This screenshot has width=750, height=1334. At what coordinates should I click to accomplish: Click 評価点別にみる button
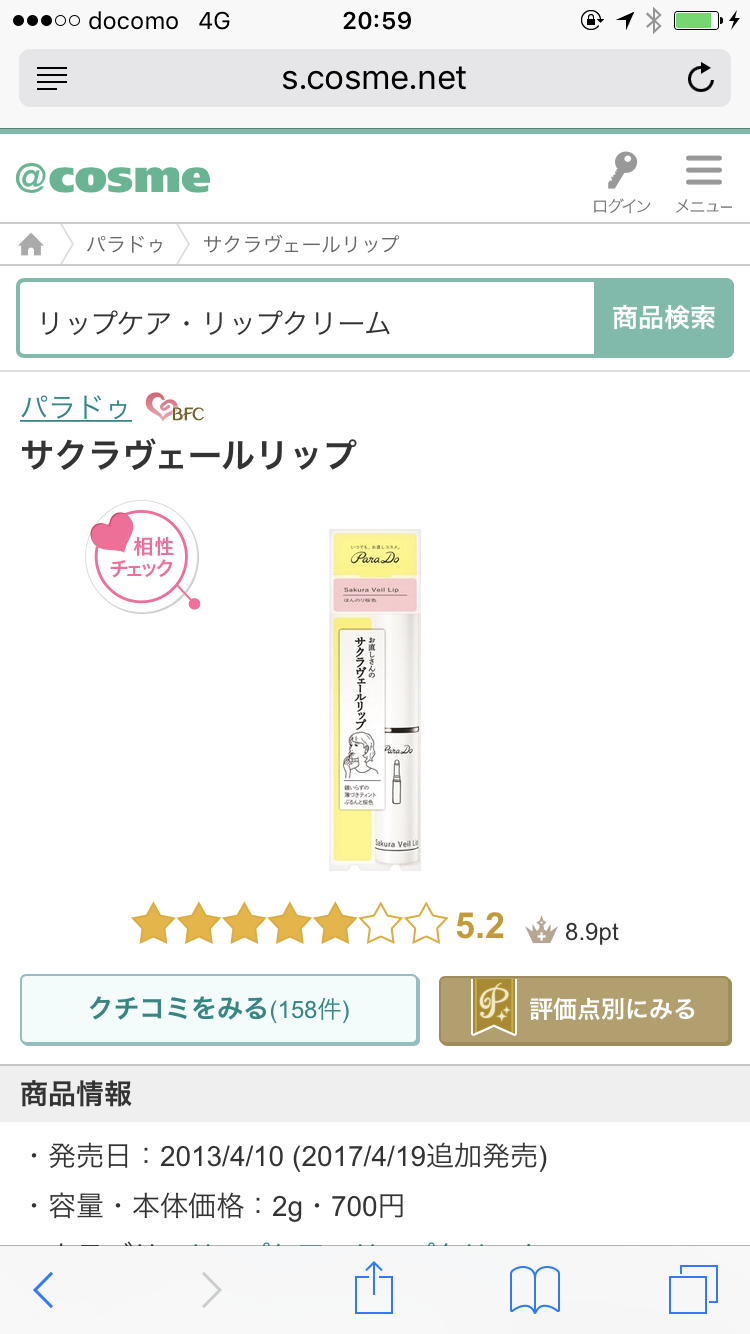click(585, 1010)
